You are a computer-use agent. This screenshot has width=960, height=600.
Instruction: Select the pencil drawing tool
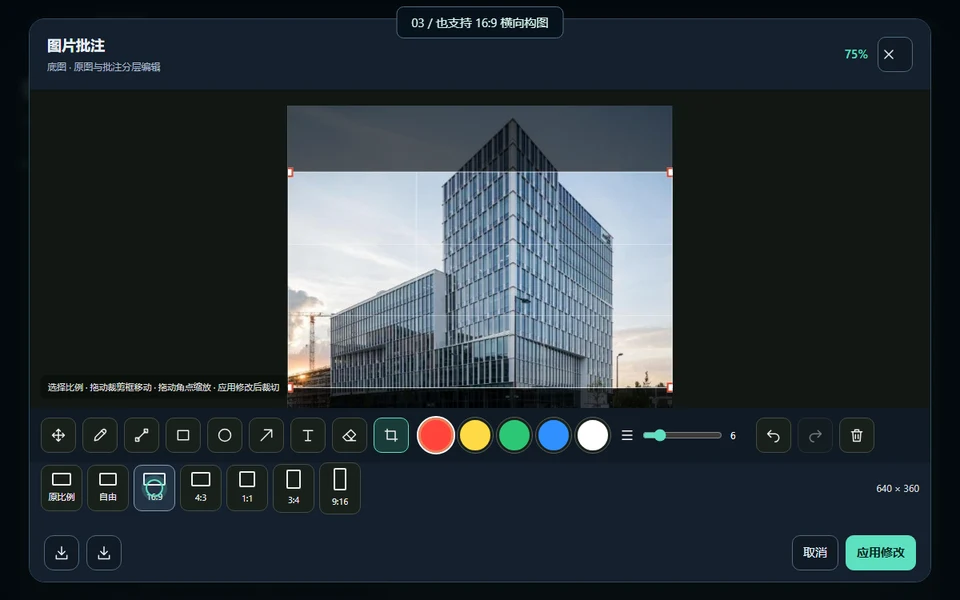coord(100,435)
